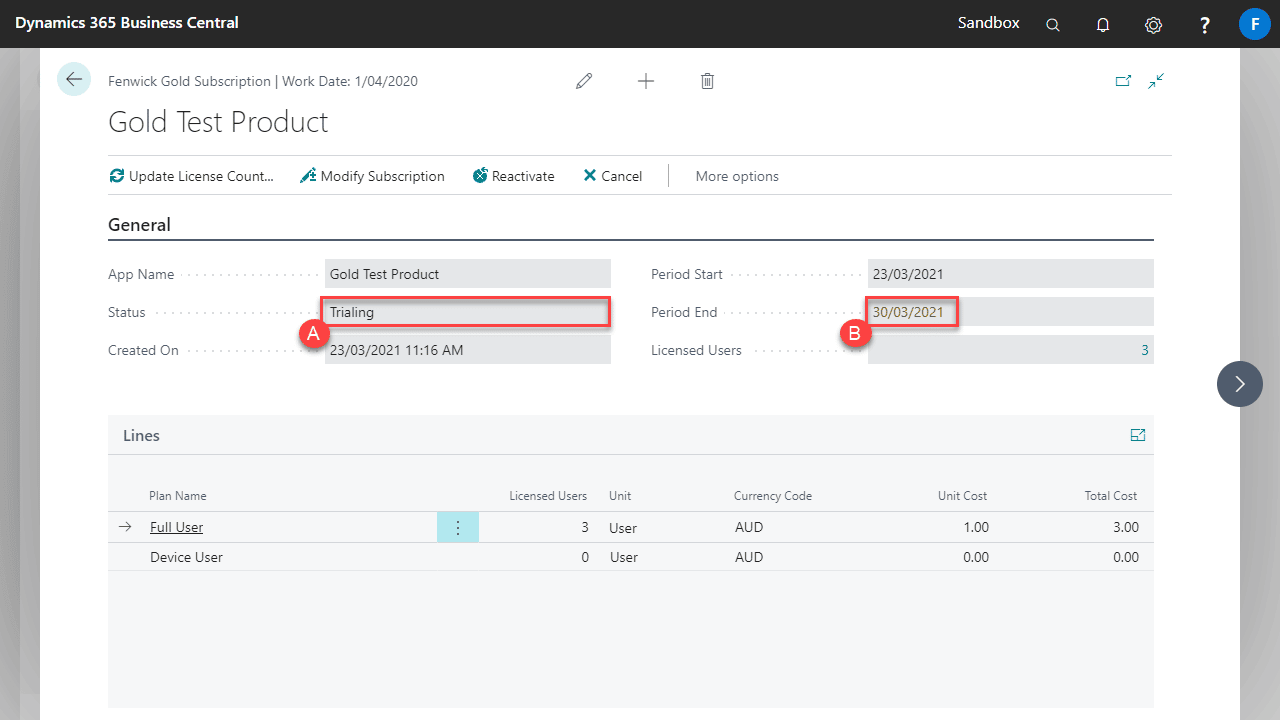Click Device User Total Cost 0.00
This screenshot has width=1280, height=720.
[1126, 557]
